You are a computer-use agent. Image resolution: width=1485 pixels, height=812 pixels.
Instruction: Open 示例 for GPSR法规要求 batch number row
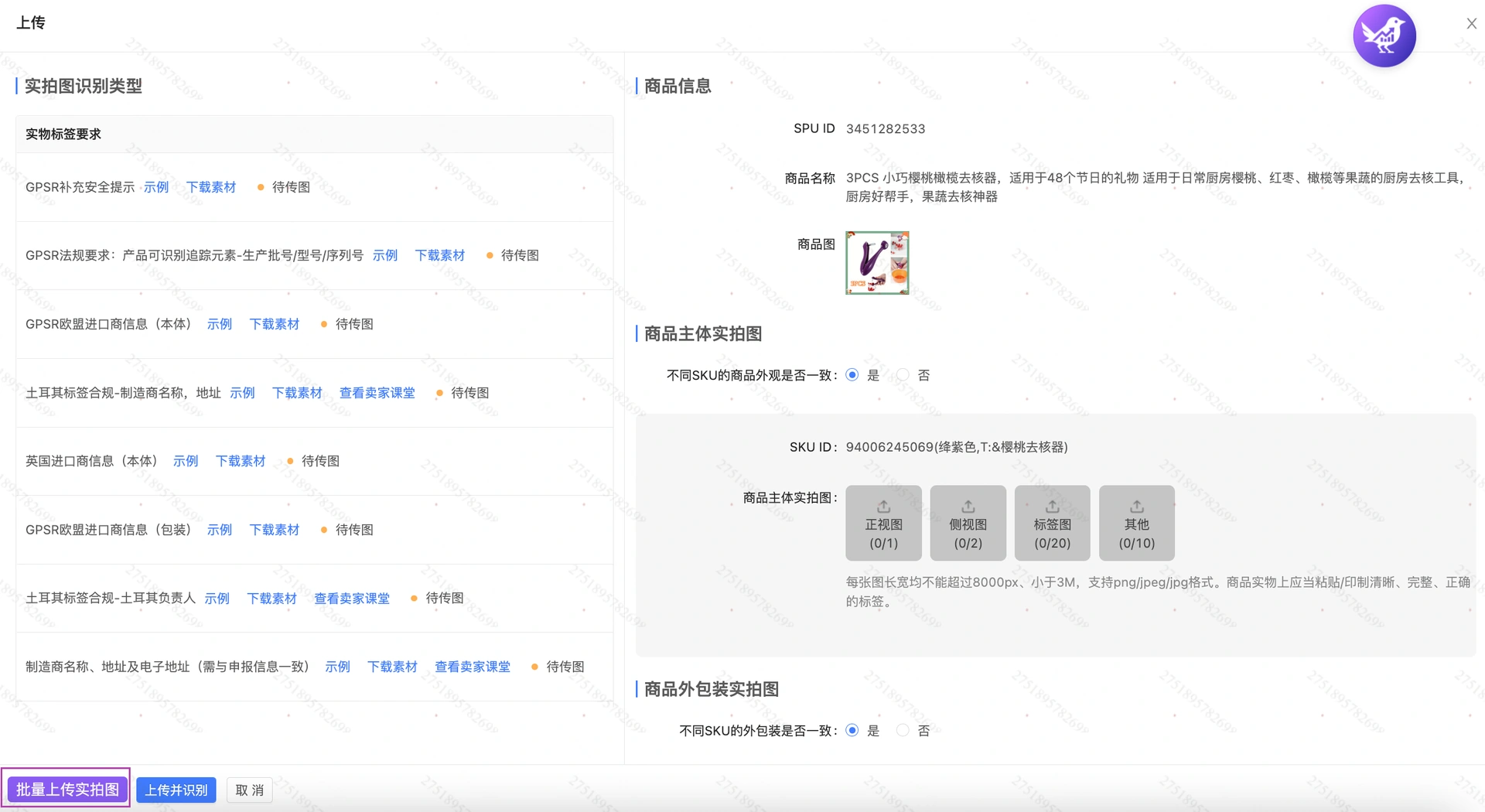pyautogui.click(x=385, y=255)
